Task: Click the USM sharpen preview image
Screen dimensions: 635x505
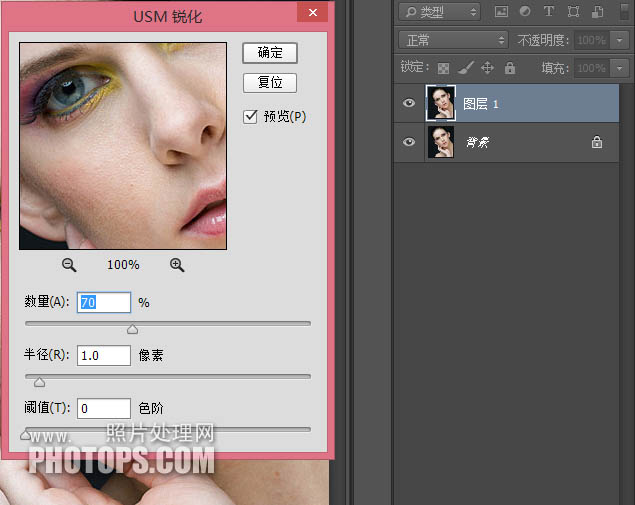Action: pos(123,146)
